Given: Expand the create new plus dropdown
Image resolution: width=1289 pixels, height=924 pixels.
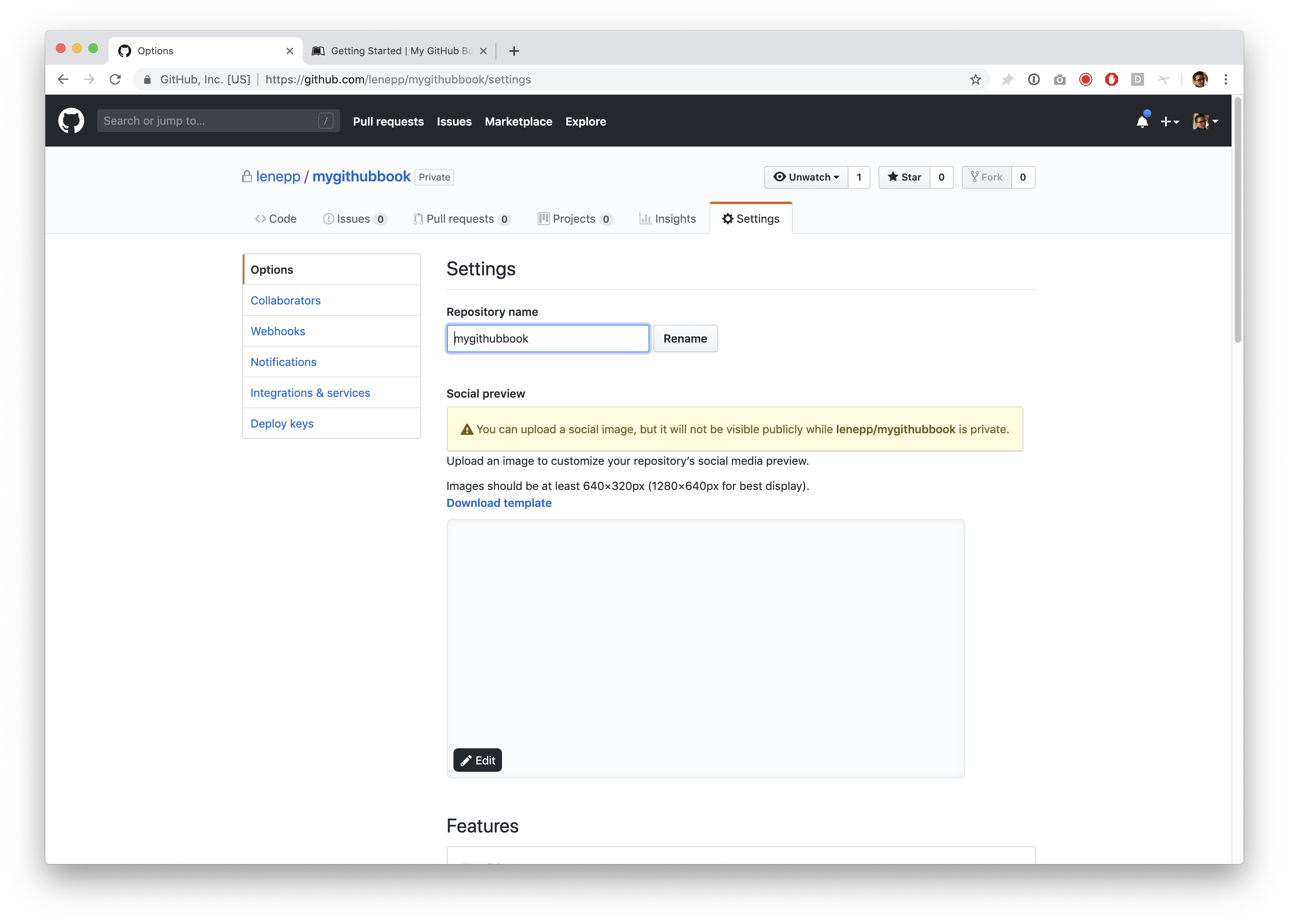Looking at the screenshot, I should click(x=1170, y=121).
